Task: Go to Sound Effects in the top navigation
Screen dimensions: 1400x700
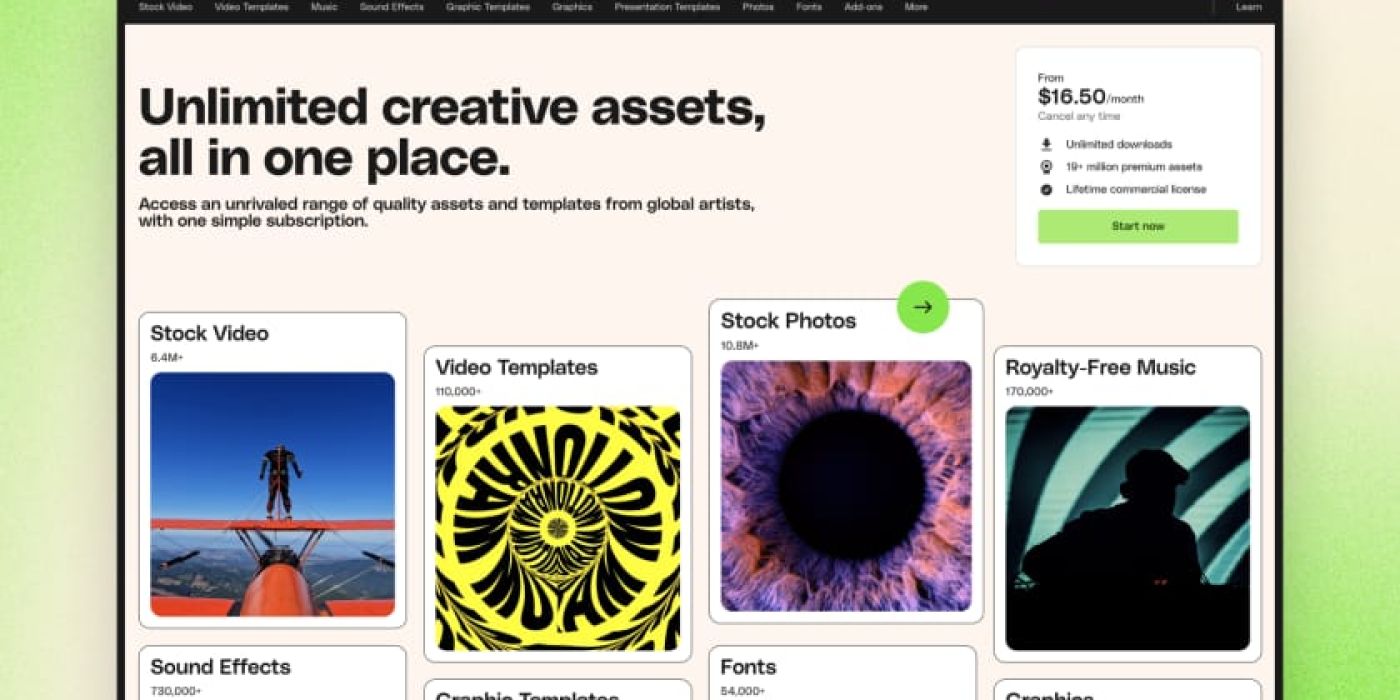Action: click(x=392, y=7)
